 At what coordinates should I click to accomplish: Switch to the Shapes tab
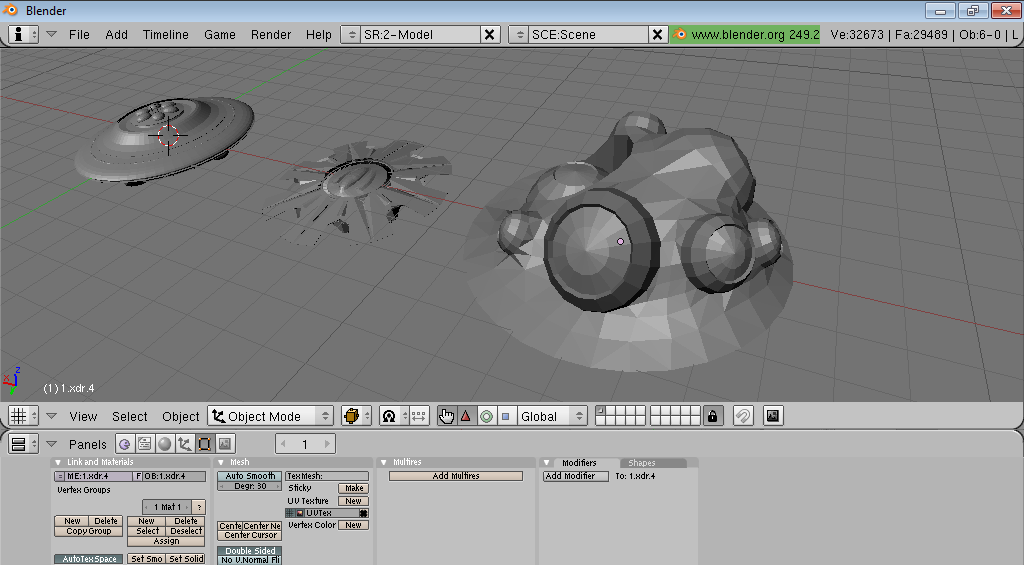tap(642, 463)
